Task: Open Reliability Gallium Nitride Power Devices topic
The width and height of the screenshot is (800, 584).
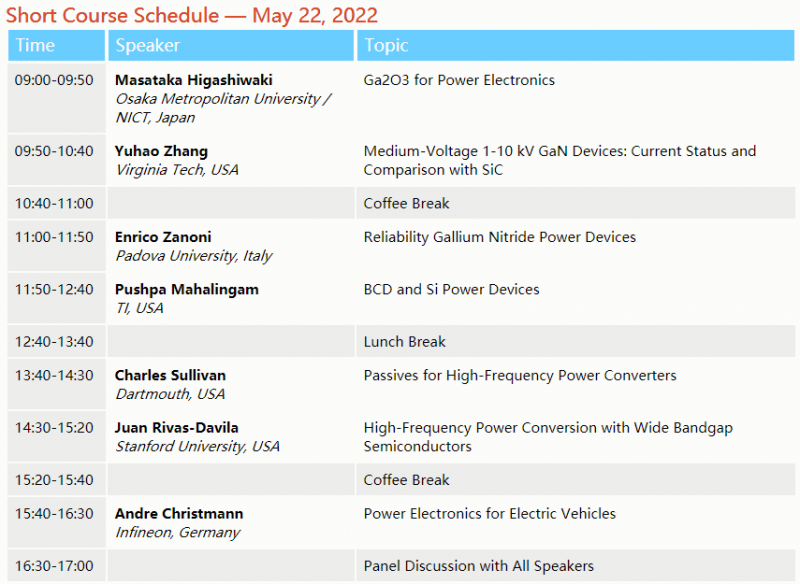Action: [x=499, y=237]
